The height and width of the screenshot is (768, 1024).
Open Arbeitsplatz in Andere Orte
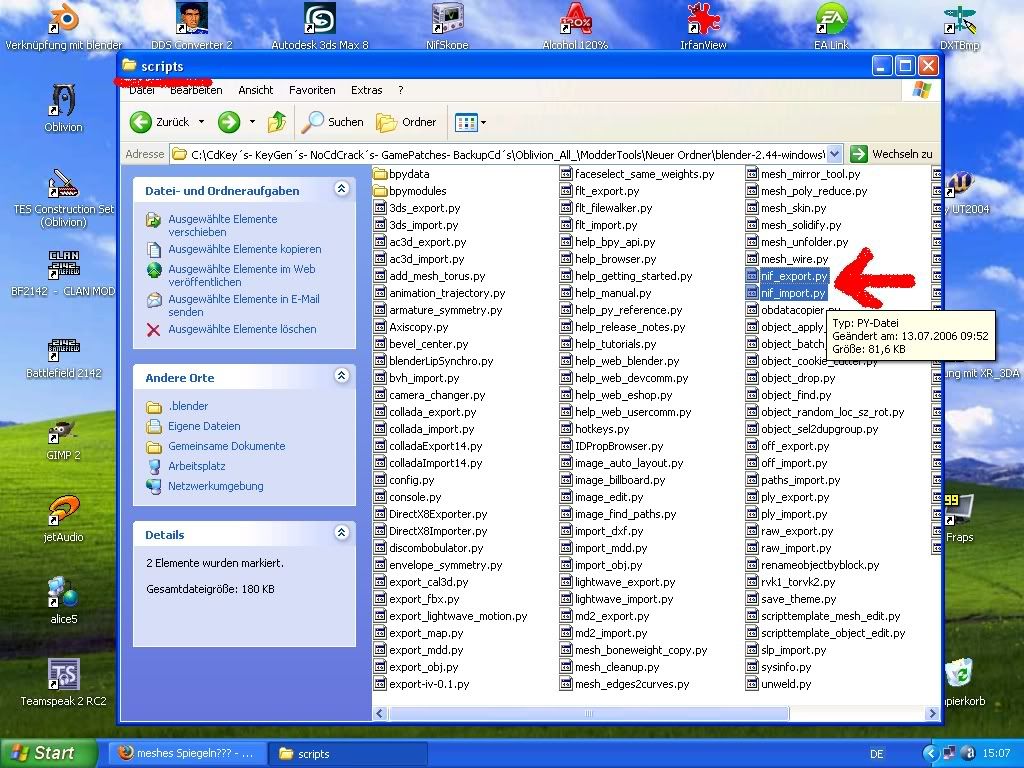[196, 466]
